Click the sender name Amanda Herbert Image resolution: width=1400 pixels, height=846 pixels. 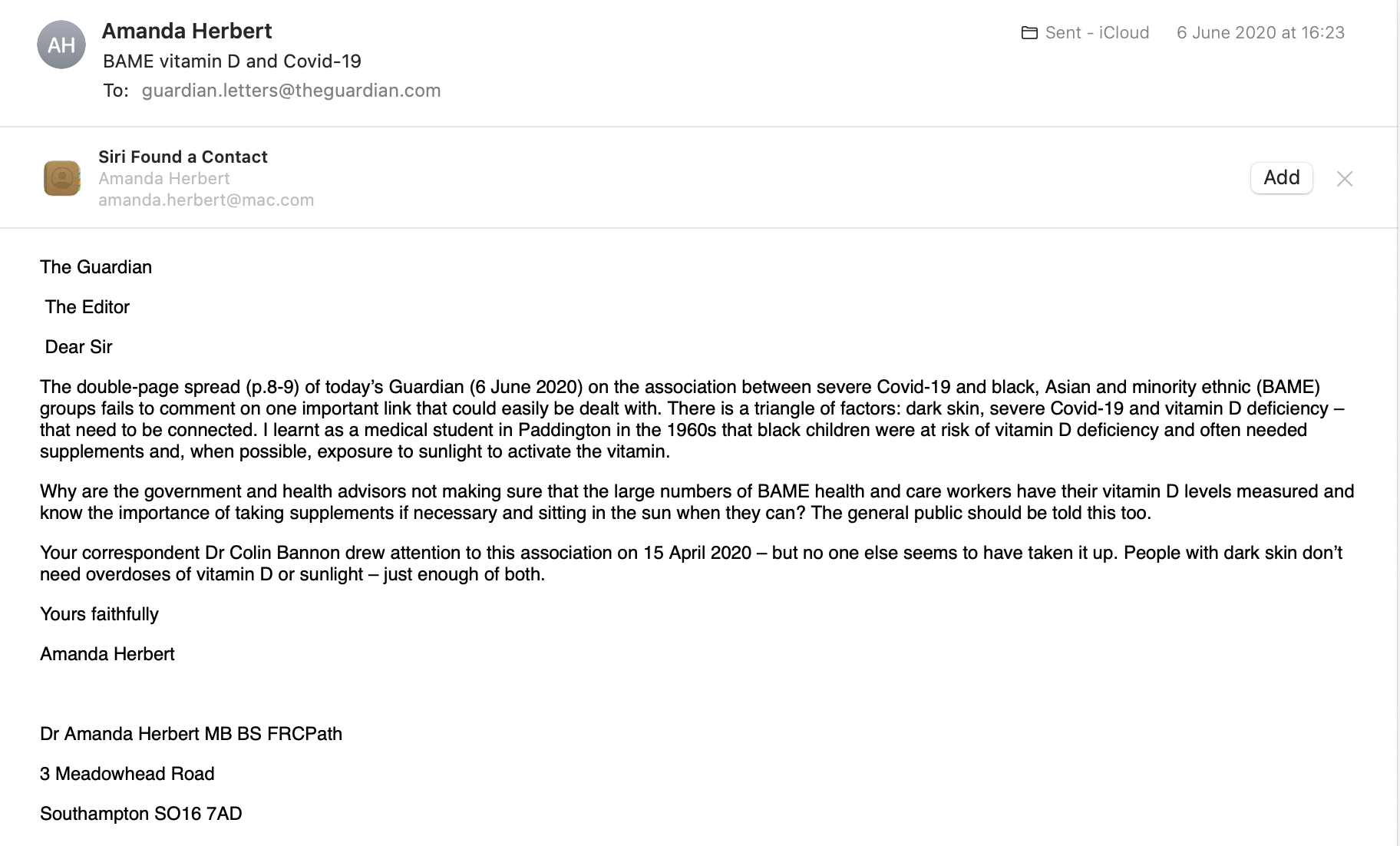187,31
